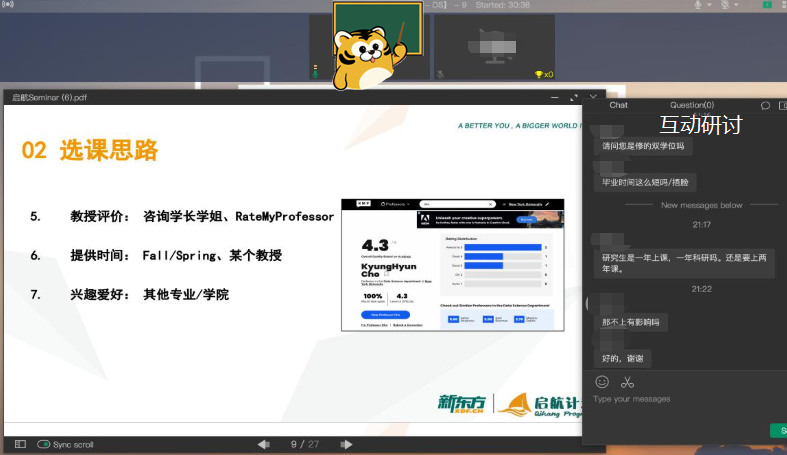Go to the previous PDF page

pos(264,444)
